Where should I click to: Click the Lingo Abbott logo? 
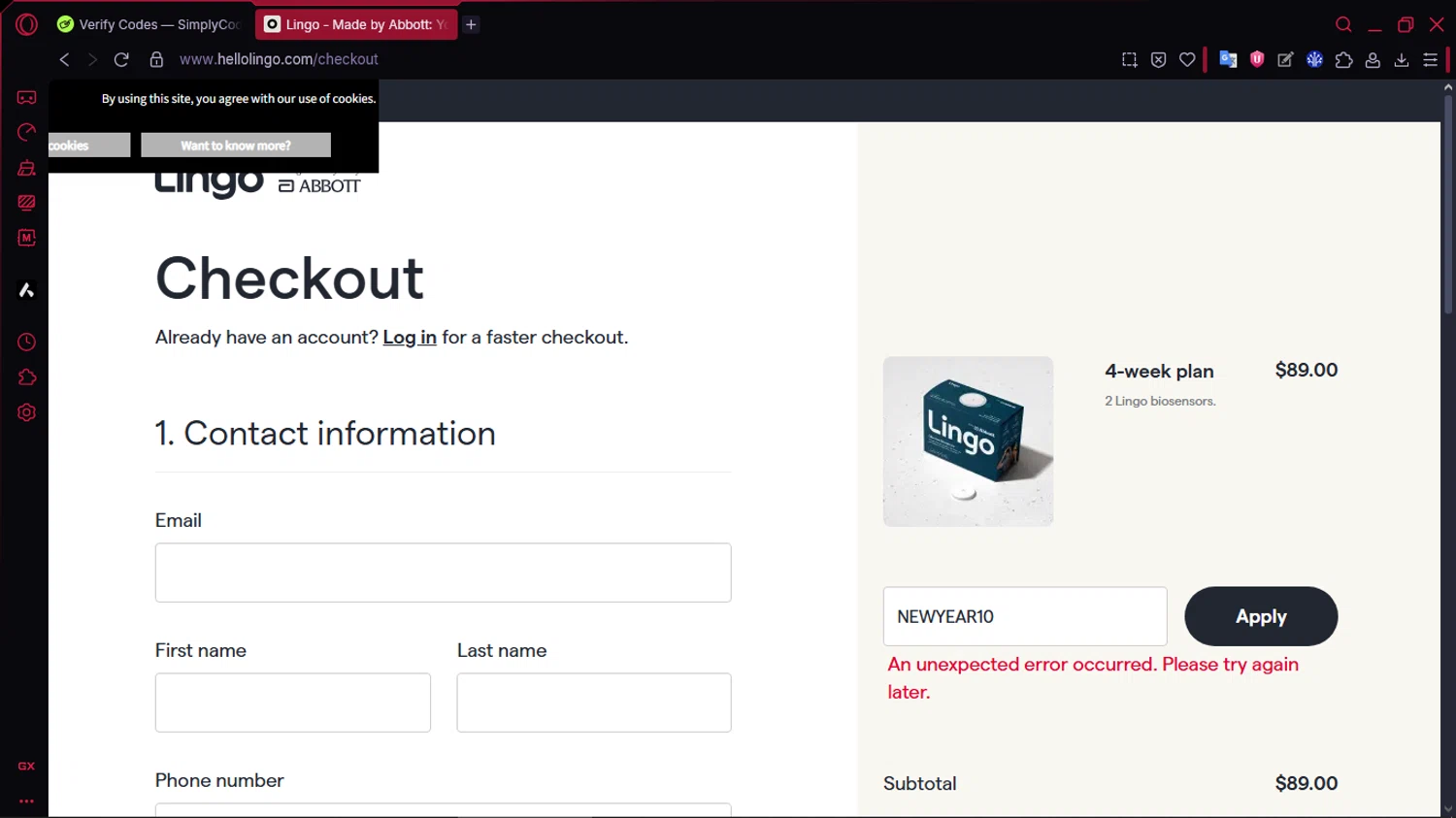click(258, 184)
